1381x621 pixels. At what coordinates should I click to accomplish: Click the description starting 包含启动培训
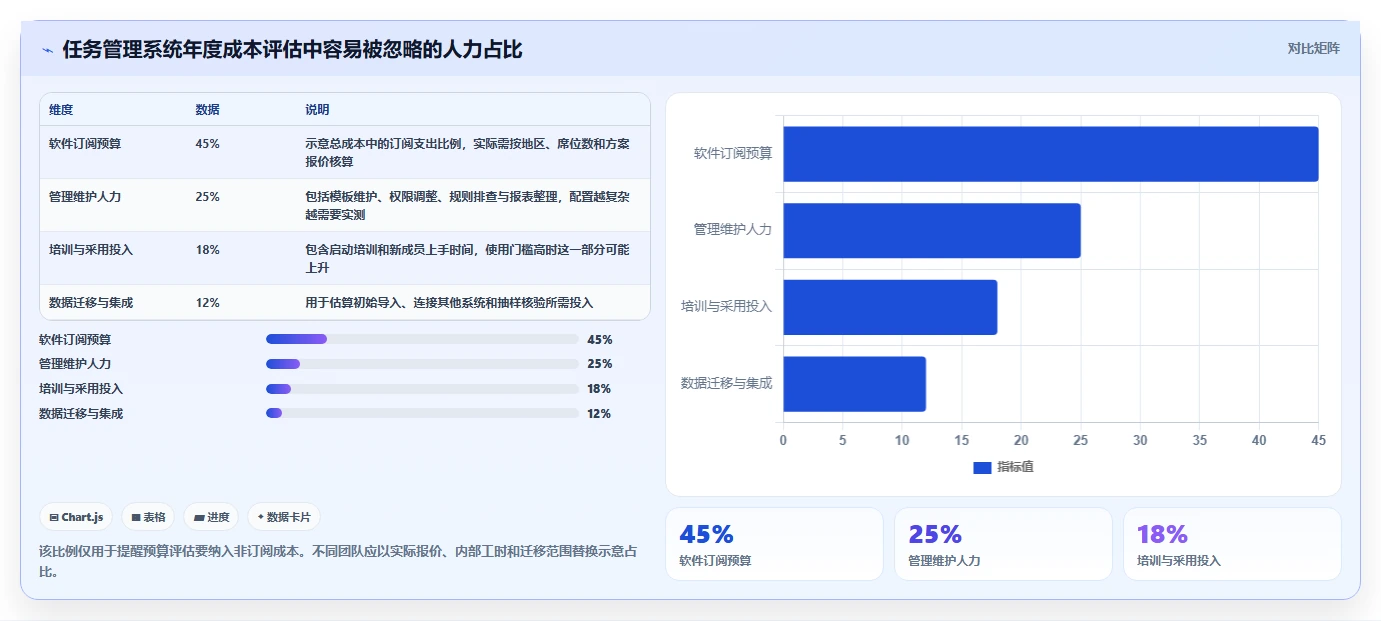(468, 258)
